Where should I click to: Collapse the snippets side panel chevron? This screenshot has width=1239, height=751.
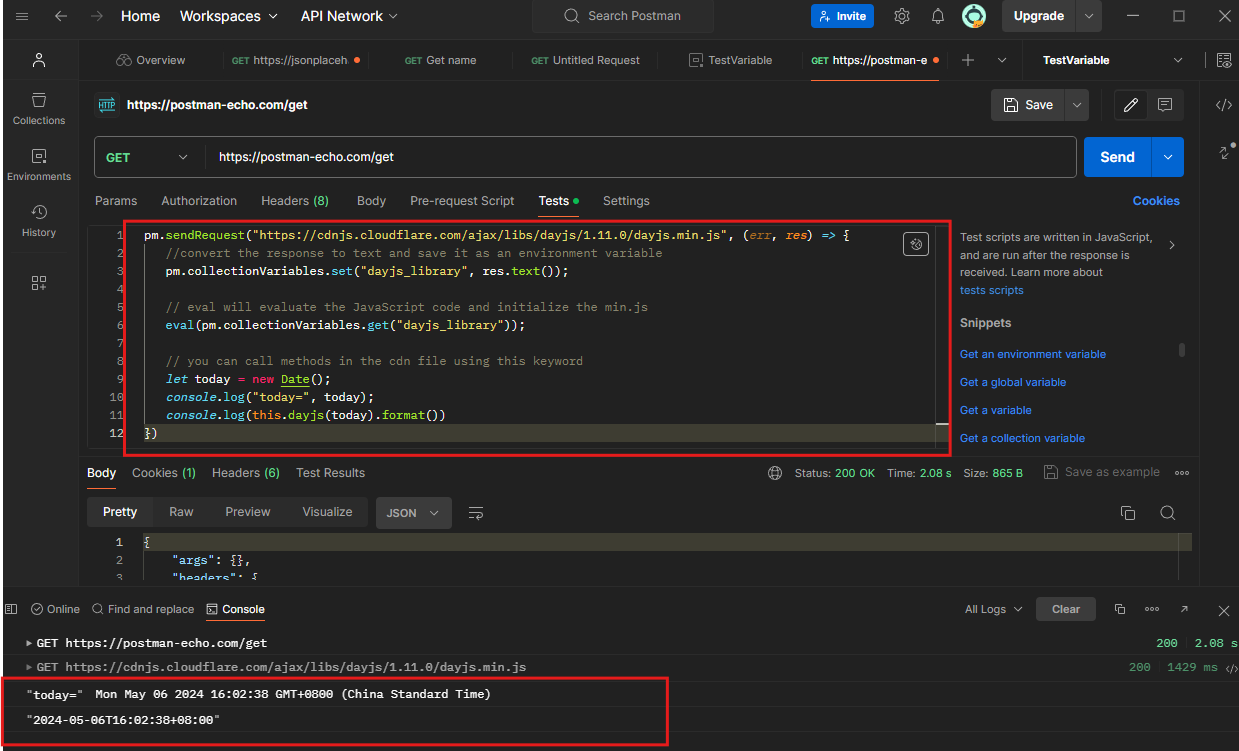(1172, 245)
